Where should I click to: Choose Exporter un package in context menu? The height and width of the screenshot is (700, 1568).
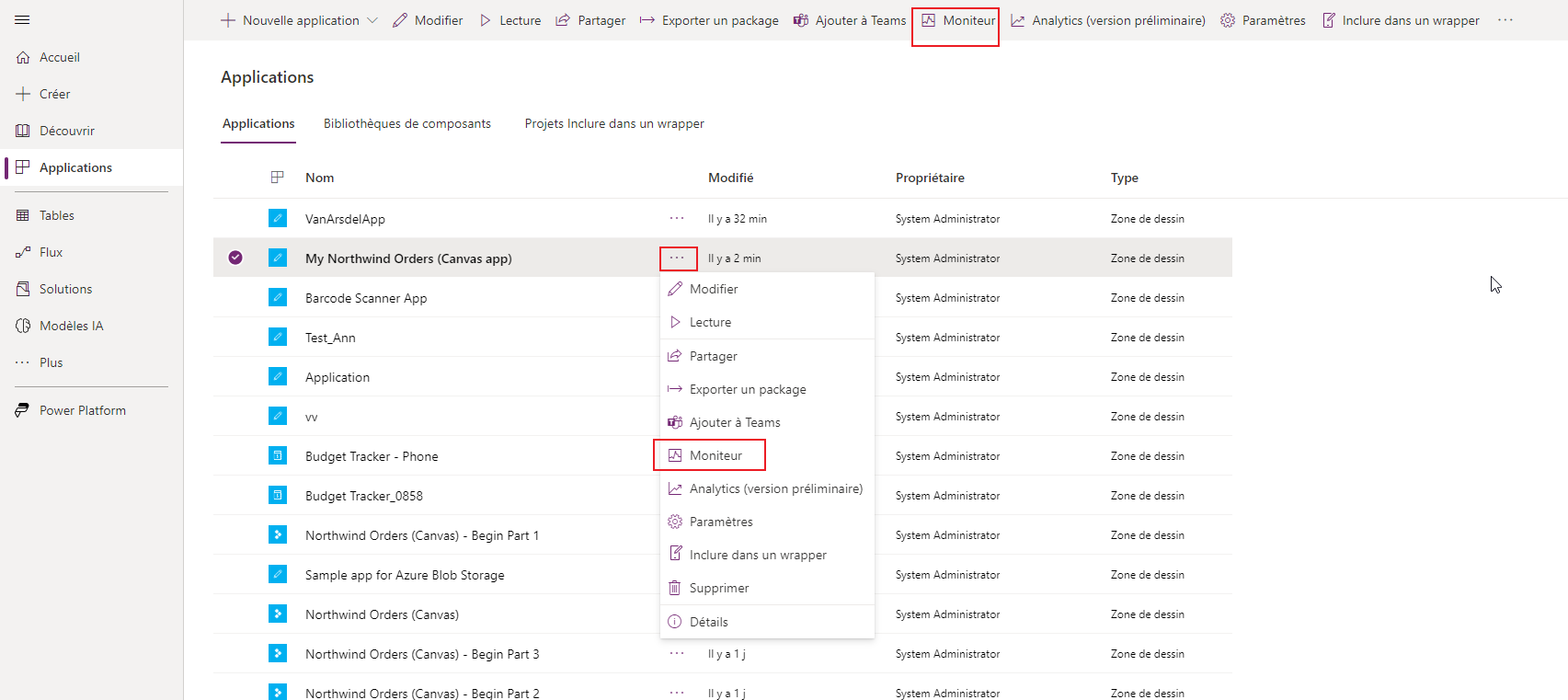[x=767, y=389]
